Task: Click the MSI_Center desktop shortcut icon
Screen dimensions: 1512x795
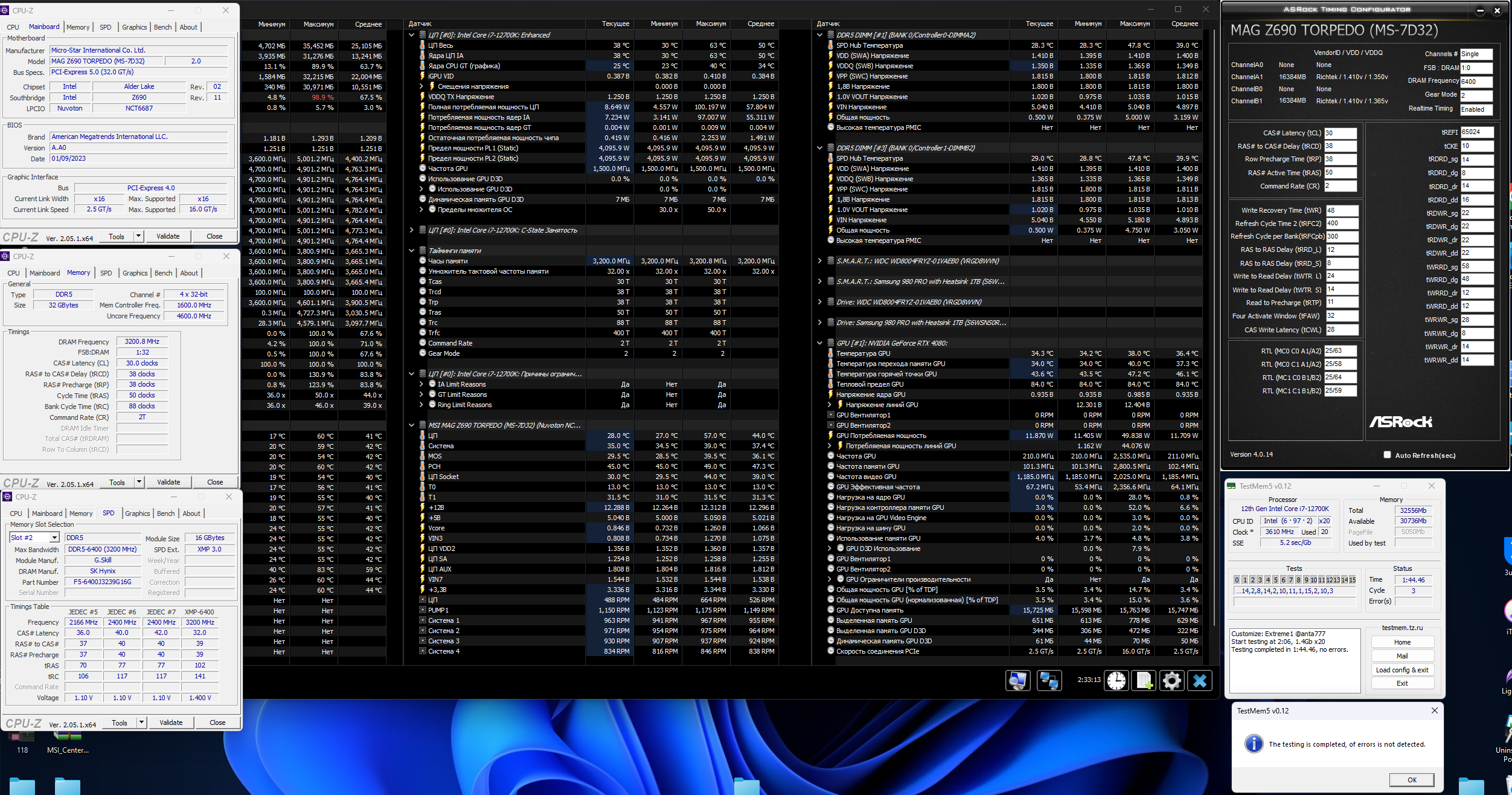Action: coord(68,736)
